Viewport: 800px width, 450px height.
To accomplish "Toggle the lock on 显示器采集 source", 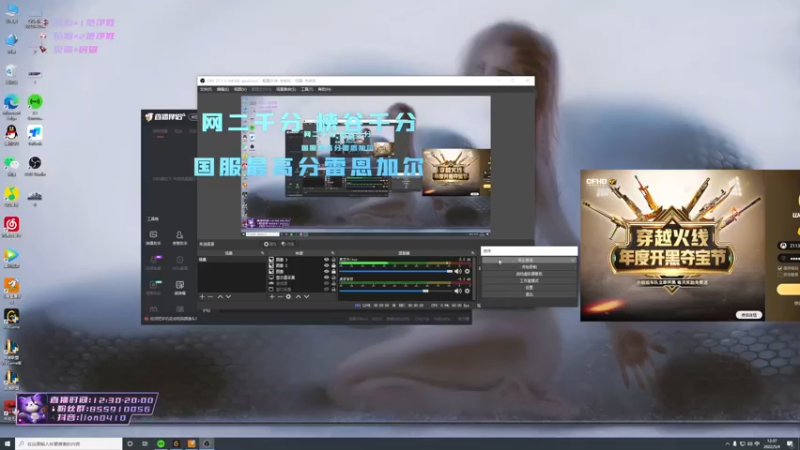I will click(x=334, y=278).
